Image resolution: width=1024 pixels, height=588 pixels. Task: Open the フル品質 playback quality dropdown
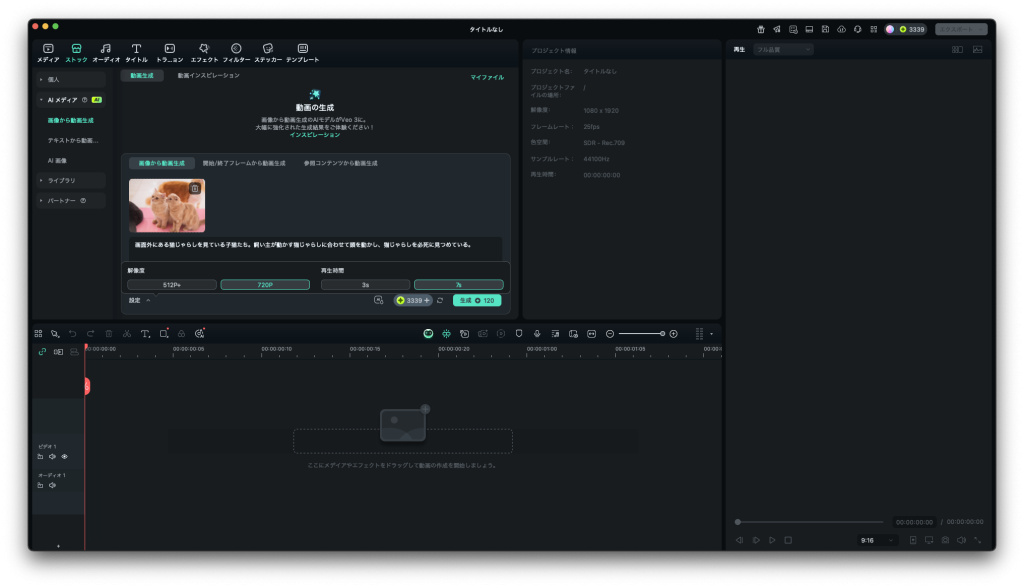[783, 49]
